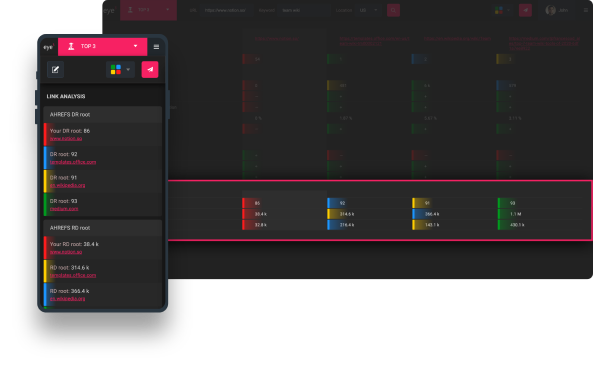Click the desktop paper plane icon near avatar
The image size is (593, 368).
pos(525,10)
